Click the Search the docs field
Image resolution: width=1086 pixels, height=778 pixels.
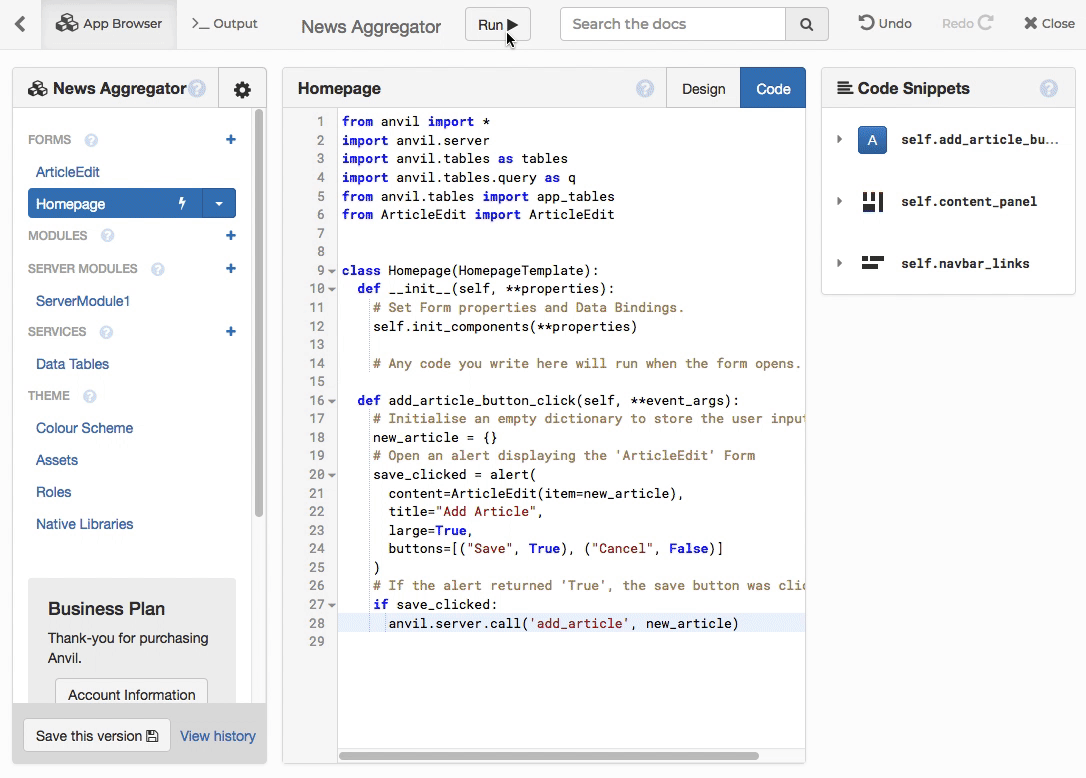point(673,24)
